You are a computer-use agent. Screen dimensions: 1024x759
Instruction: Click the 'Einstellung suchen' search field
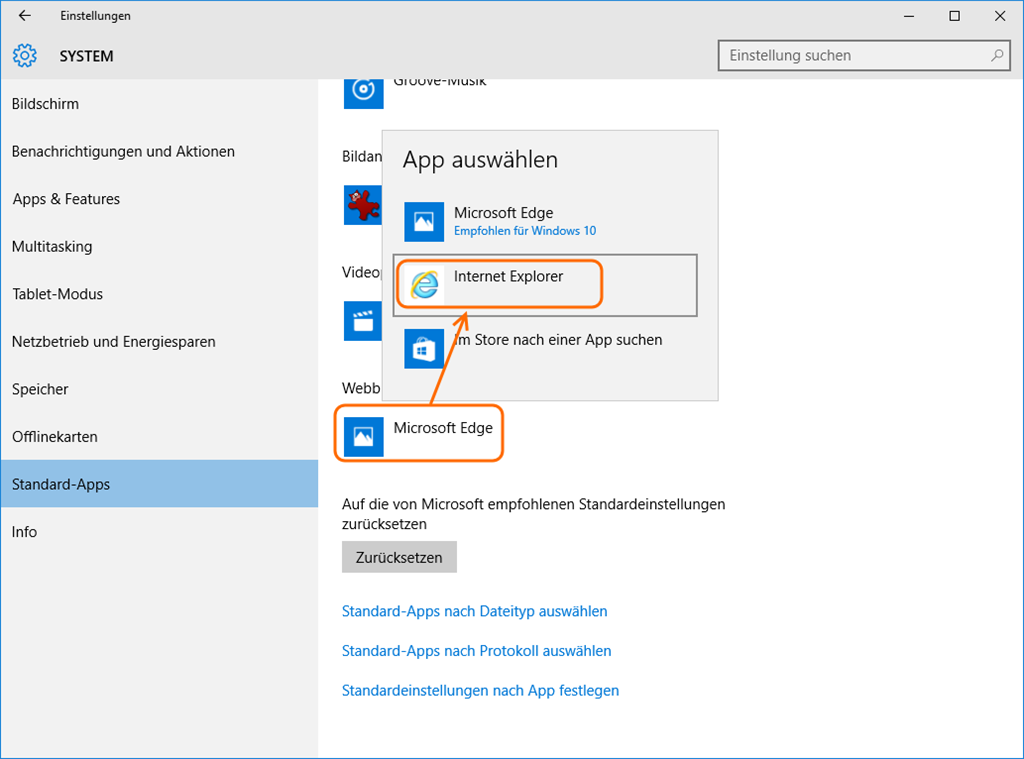point(855,56)
